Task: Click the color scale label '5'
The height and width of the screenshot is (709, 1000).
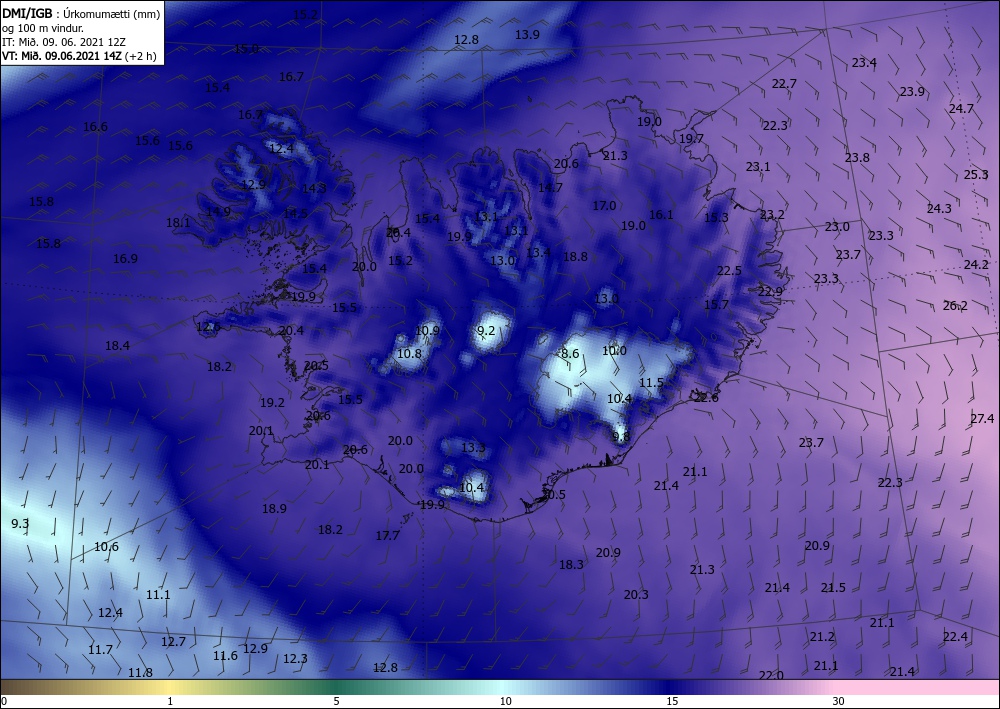Action: click(336, 701)
